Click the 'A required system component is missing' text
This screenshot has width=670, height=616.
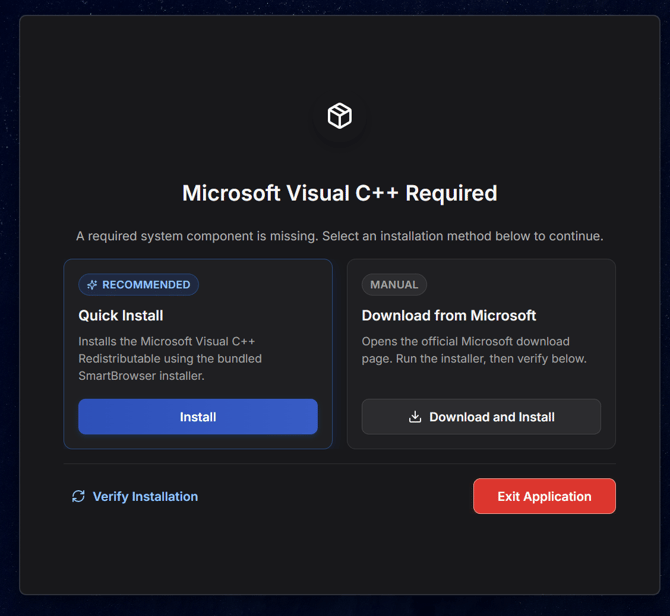click(x=340, y=236)
